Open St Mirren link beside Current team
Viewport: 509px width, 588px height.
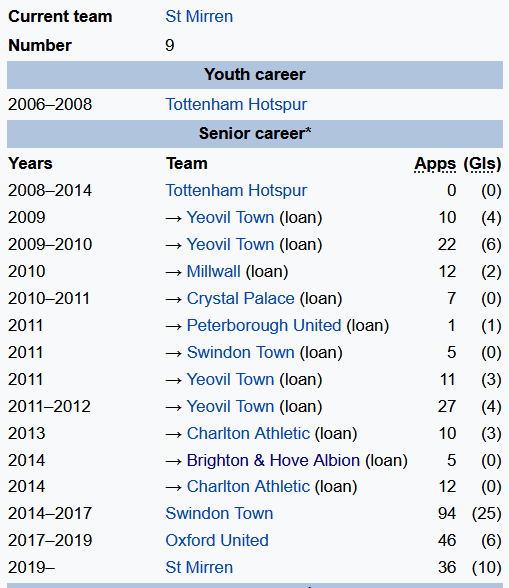(x=199, y=16)
